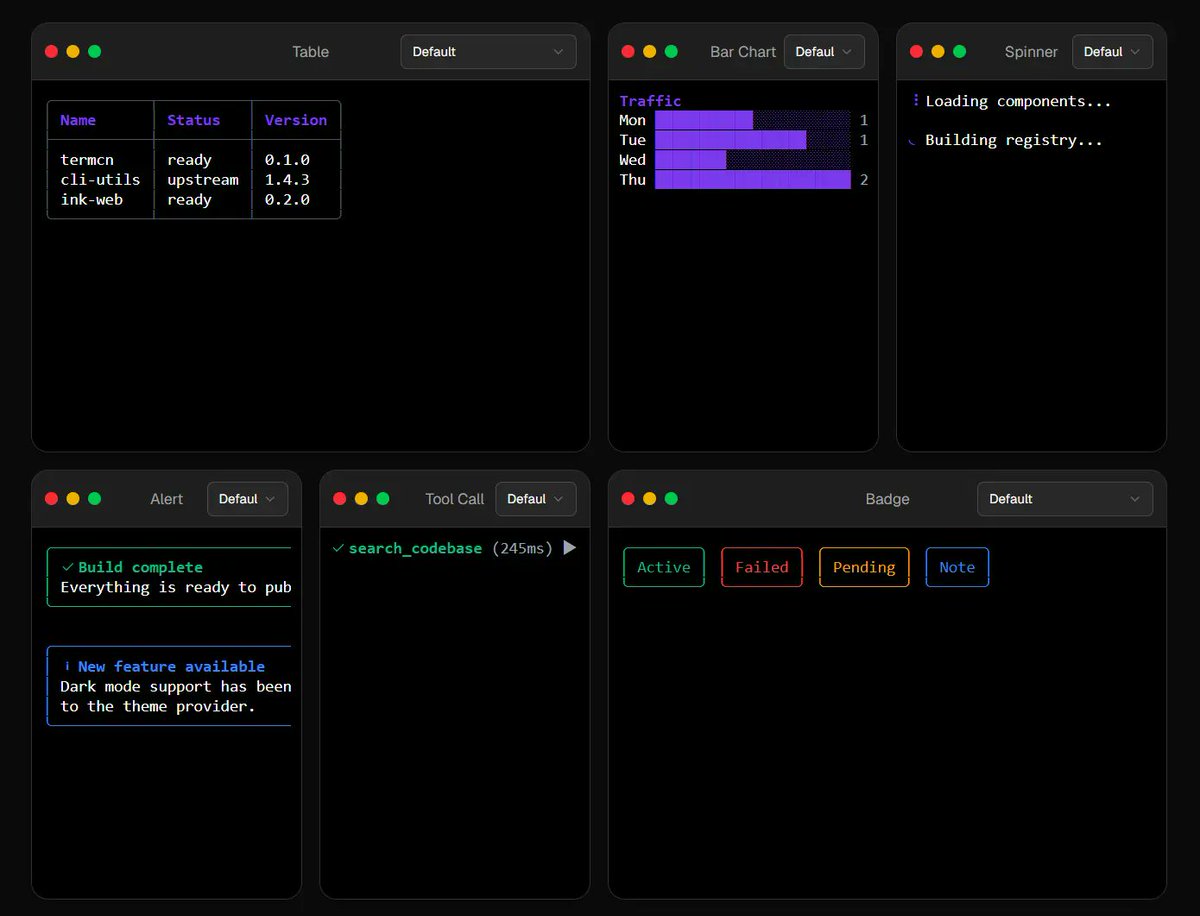1200x916 pixels.
Task: Open the Default dropdown in Alert window
Action: pyautogui.click(x=247, y=499)
